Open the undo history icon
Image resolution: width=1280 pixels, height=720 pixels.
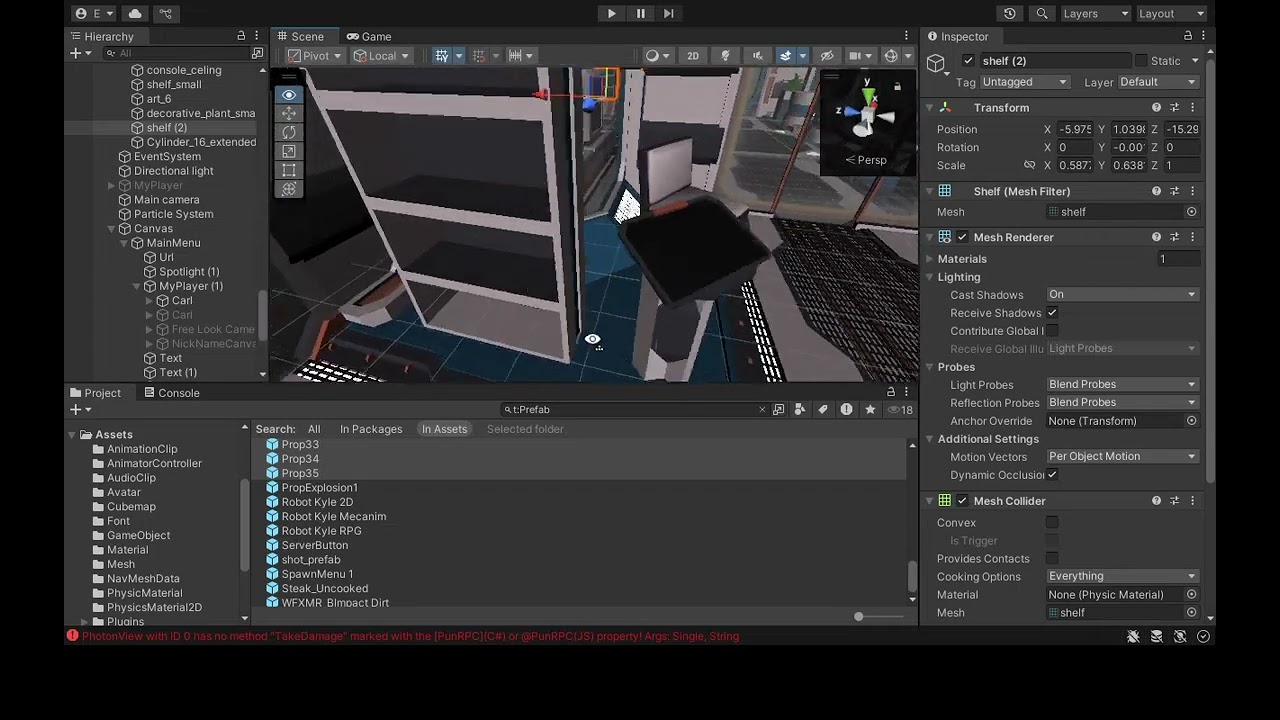tap(1010, 13)
